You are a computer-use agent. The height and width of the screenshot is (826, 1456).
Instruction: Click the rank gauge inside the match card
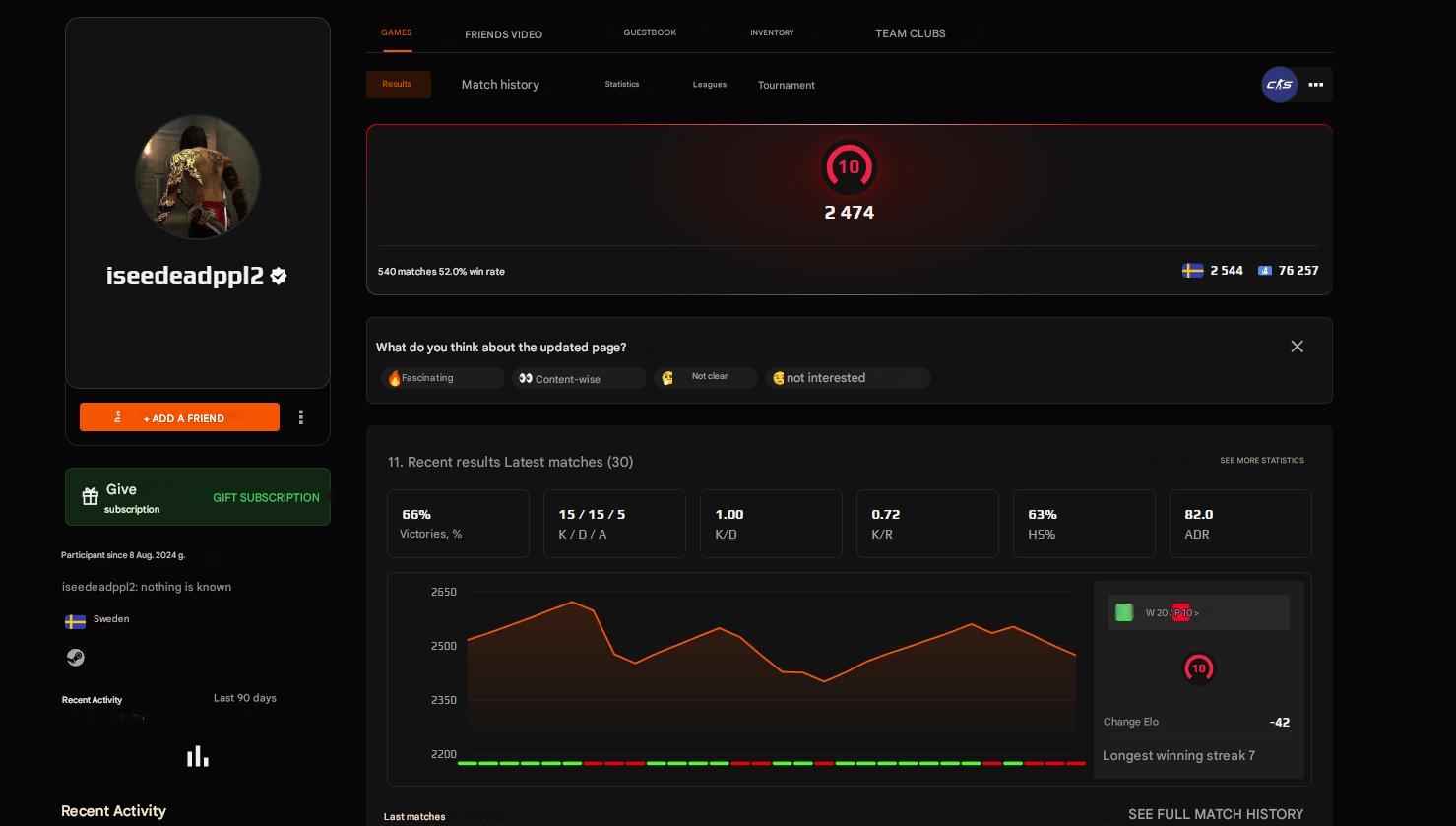(1198, 667)
